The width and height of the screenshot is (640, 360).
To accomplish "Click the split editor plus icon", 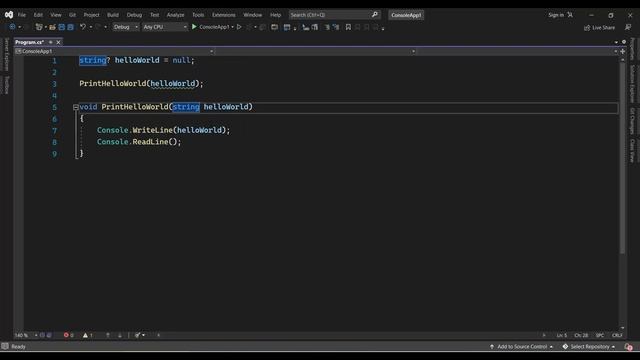I will click(x=622, y=51).
